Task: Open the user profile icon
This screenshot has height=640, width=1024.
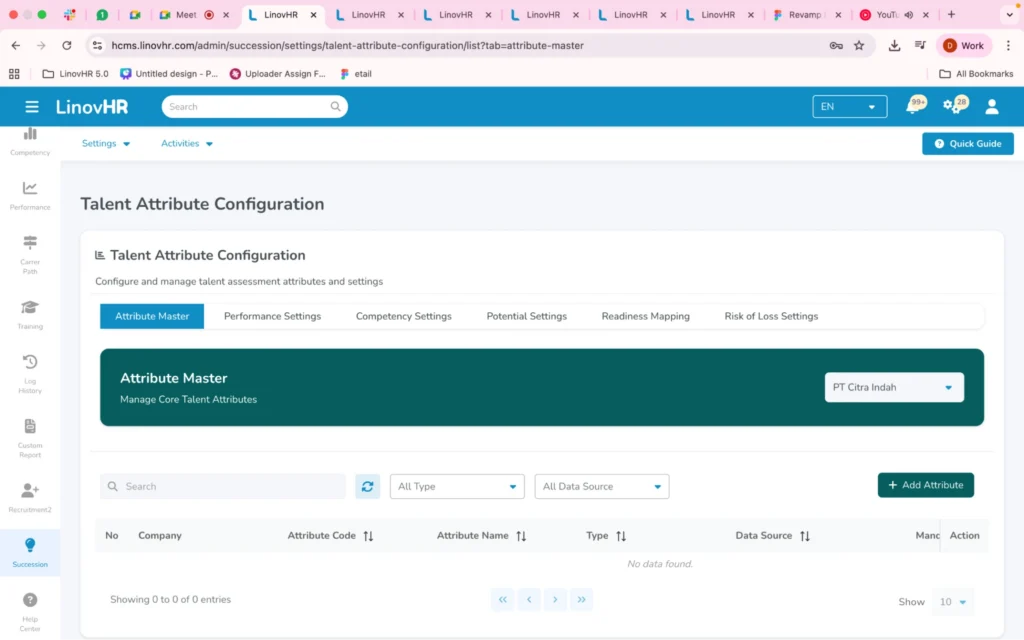Action: pyautogui.click(x=991, y=106)
